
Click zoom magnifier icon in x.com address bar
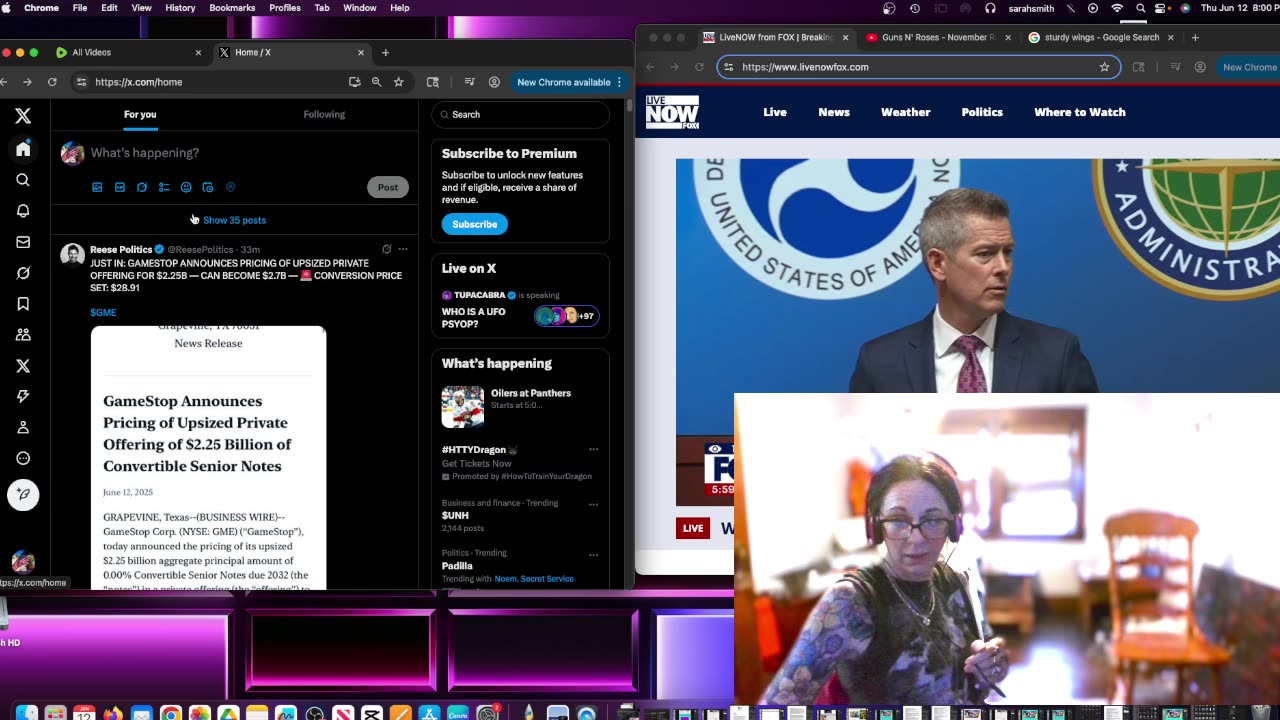[x=376, y=82]
